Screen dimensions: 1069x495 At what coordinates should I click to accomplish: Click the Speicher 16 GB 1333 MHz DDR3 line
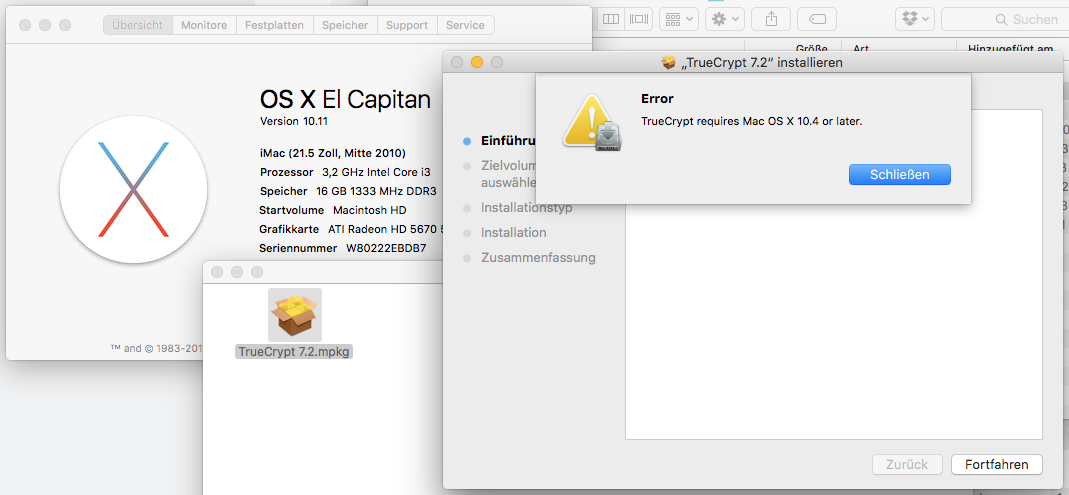coord(348,191)
